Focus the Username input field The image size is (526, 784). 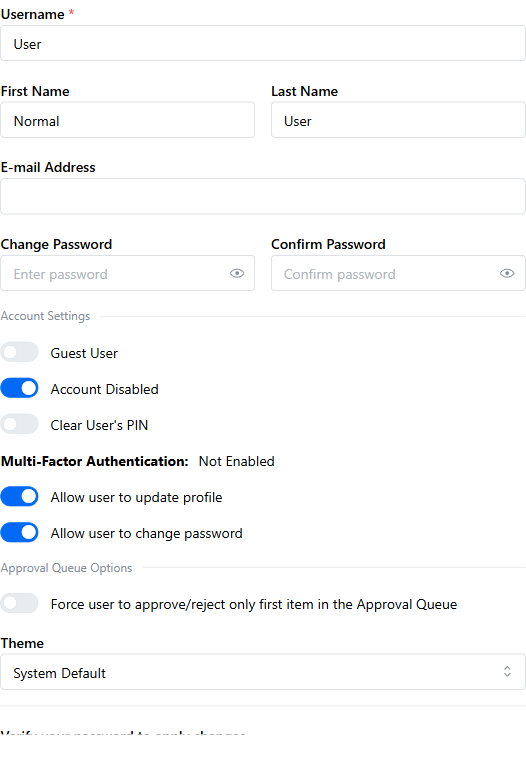263,44
